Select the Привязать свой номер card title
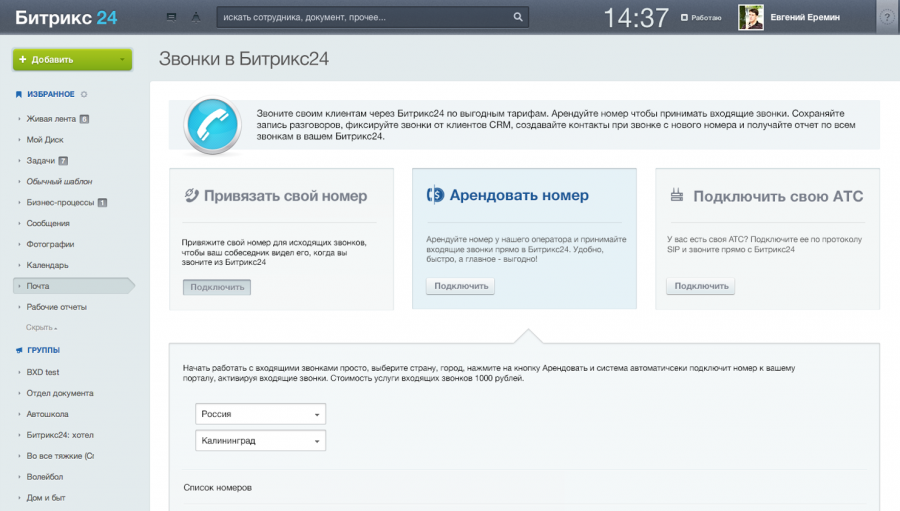Screen dimensions: 900x511 coord(285,196)
